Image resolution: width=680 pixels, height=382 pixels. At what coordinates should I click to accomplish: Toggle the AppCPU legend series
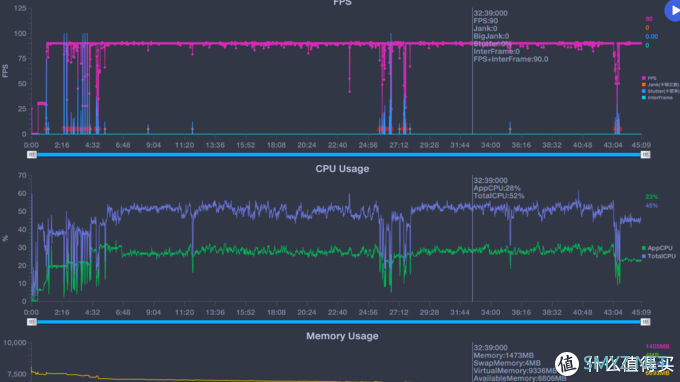[657, 248]
